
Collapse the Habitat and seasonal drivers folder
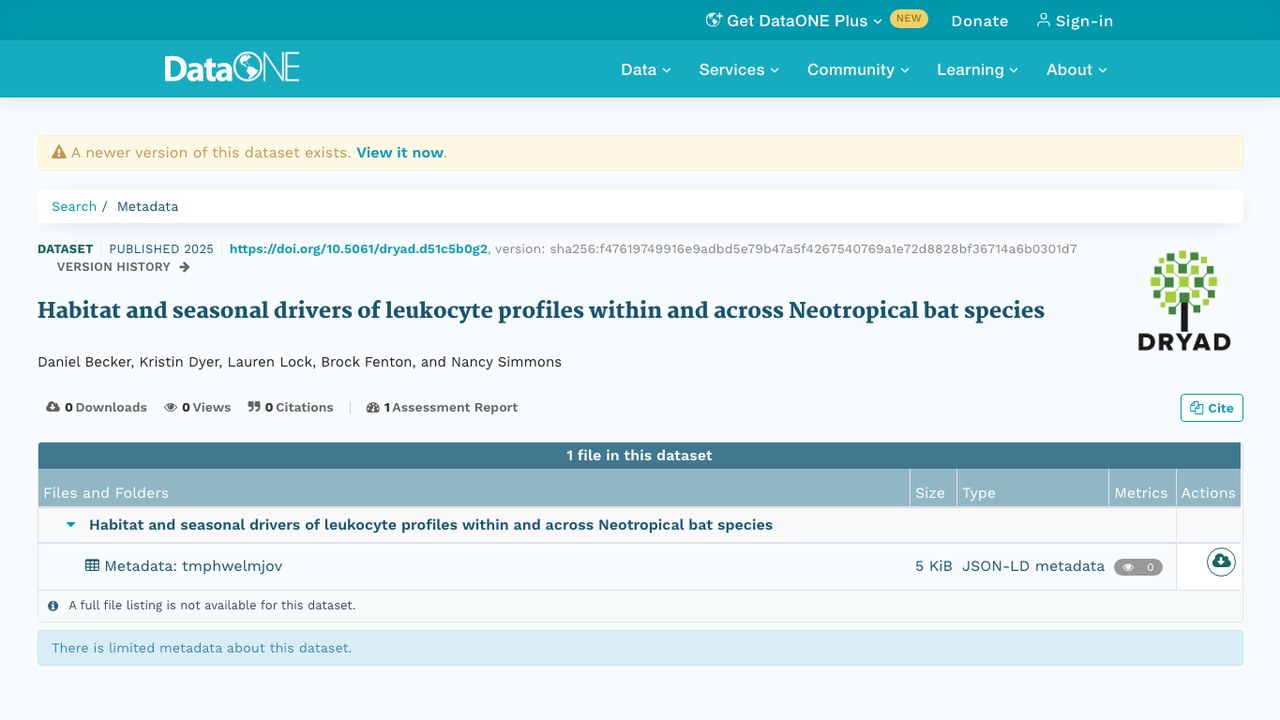click(x=71, y=524)
